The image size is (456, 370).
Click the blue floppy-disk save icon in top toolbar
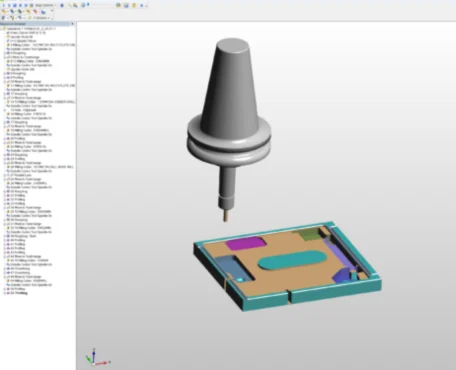[x=126, y=5]
